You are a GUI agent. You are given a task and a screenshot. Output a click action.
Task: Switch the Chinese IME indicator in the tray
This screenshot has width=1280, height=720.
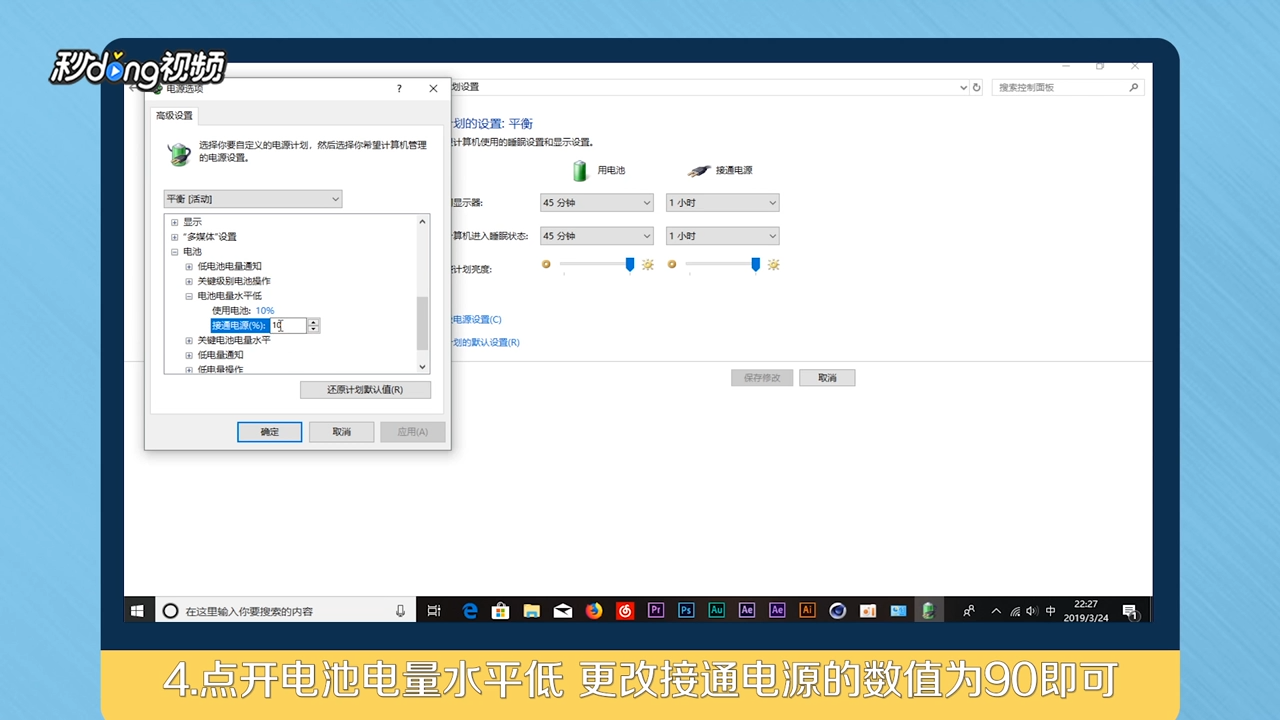coord(1050,610)
